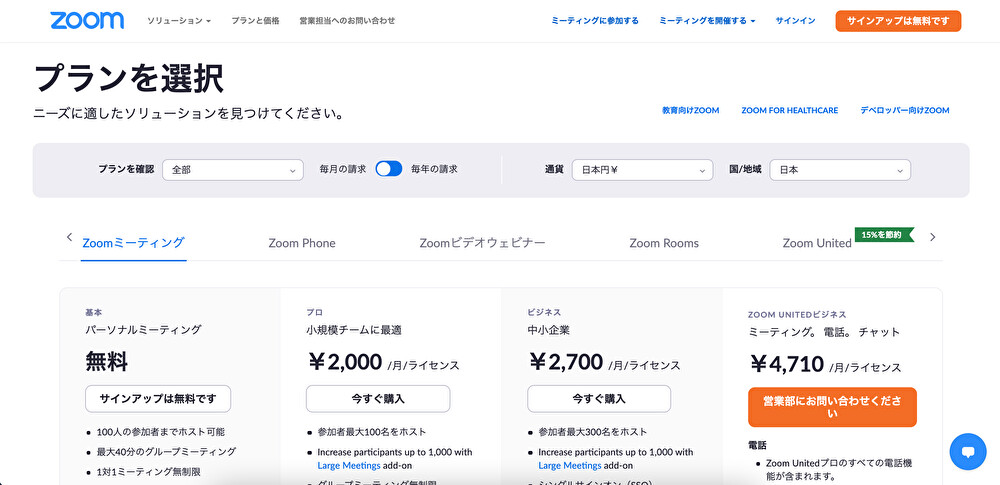
Task: Go to previous product tabs arrow
Action: [70, 237]
